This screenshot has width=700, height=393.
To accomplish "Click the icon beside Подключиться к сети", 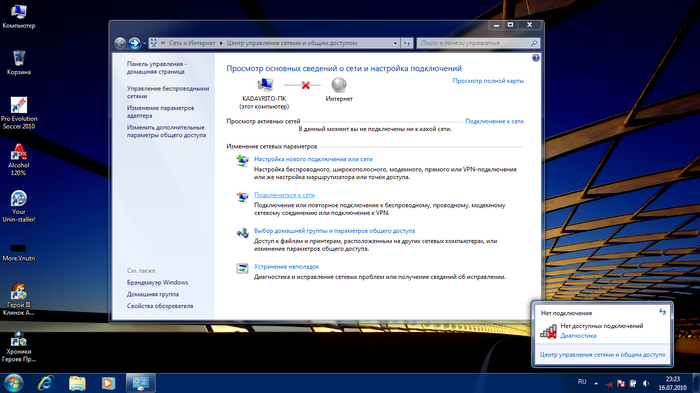I will pyautogui.click(x=242, y=196).
